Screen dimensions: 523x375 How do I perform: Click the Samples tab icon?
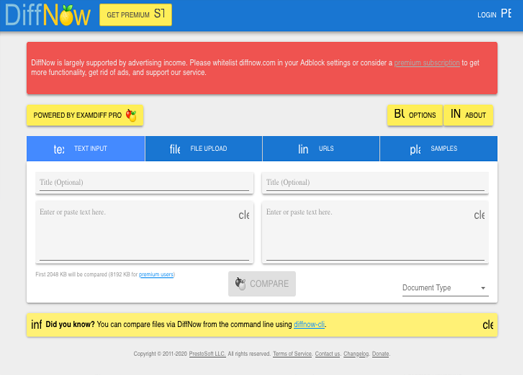coord(415,149)
